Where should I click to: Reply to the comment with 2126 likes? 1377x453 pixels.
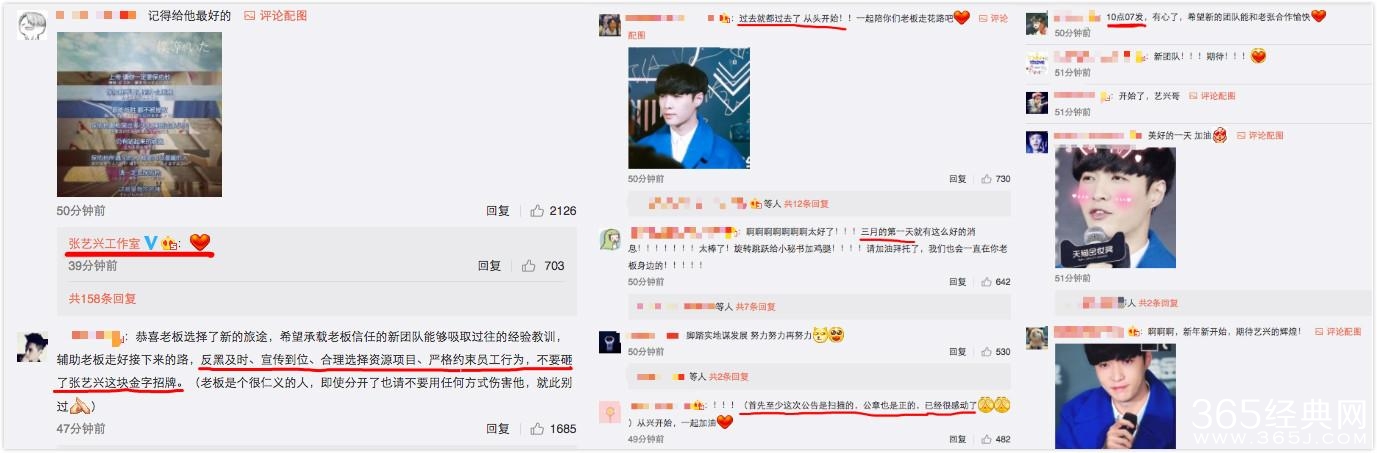point(498,211)
